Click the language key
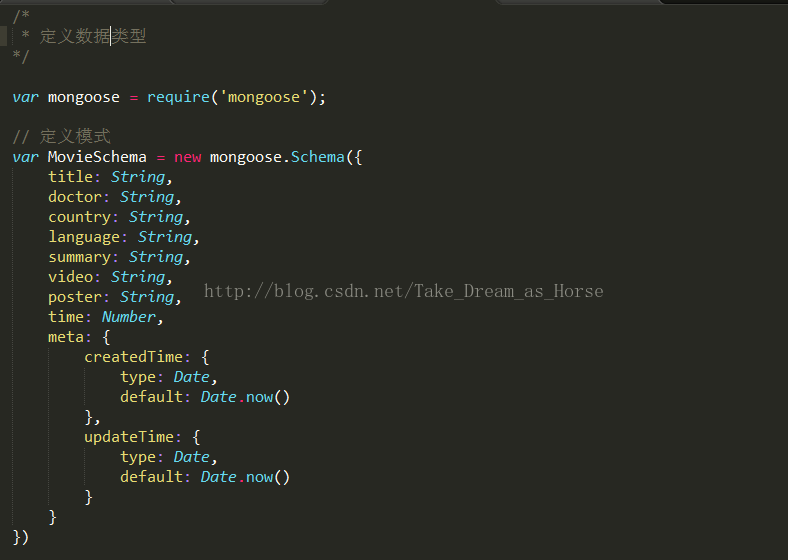The width and height of the screenshot is (788, 560). tap(84, 237)
